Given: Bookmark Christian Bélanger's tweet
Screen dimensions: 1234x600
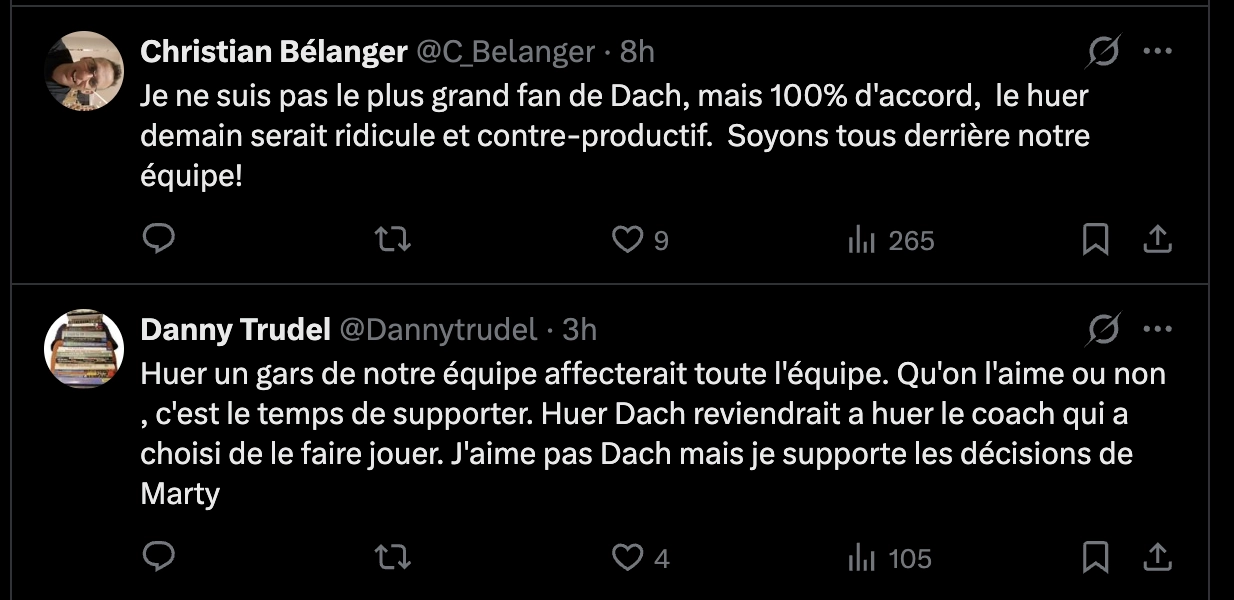Looking at the screenshot, I should click(x=1096, y=239).
